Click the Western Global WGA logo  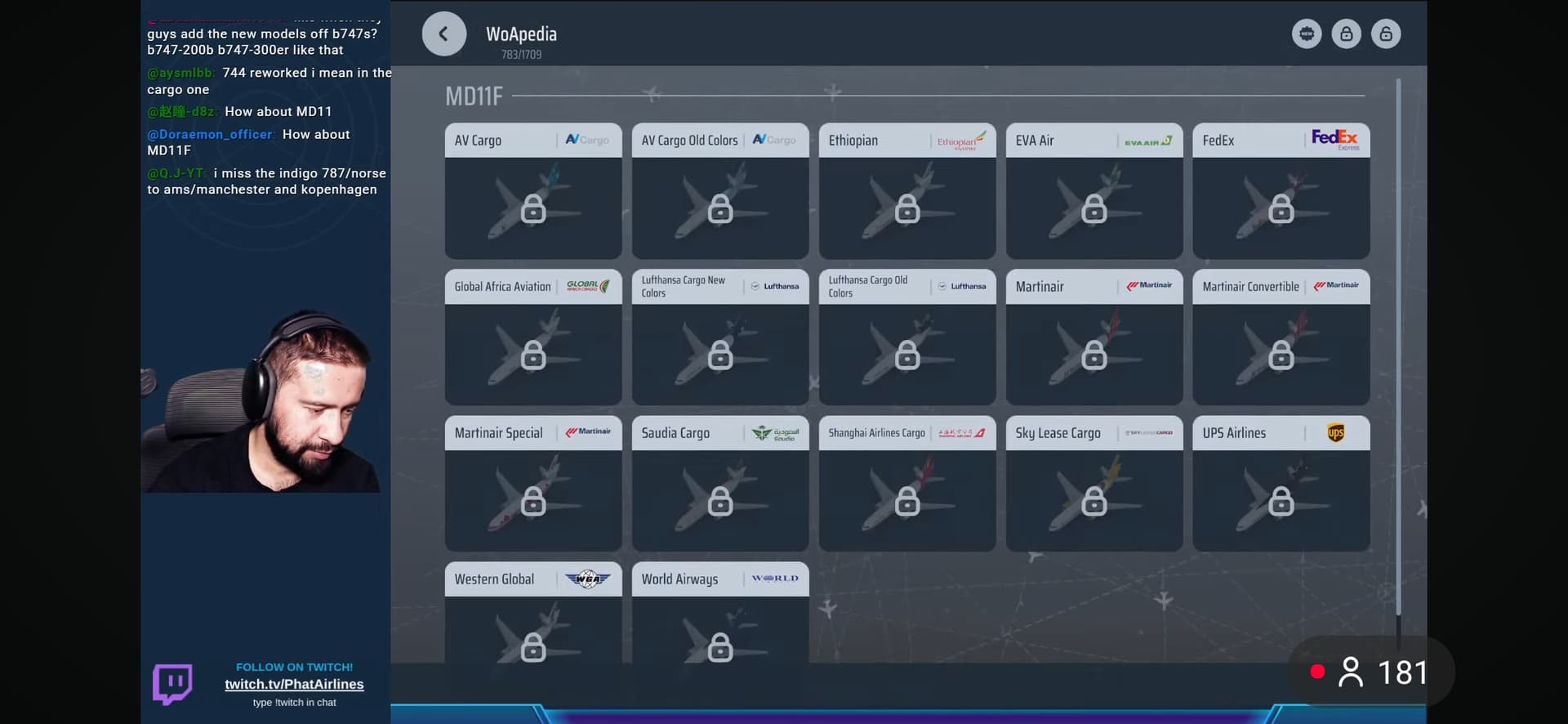click(x=587, y=579)
